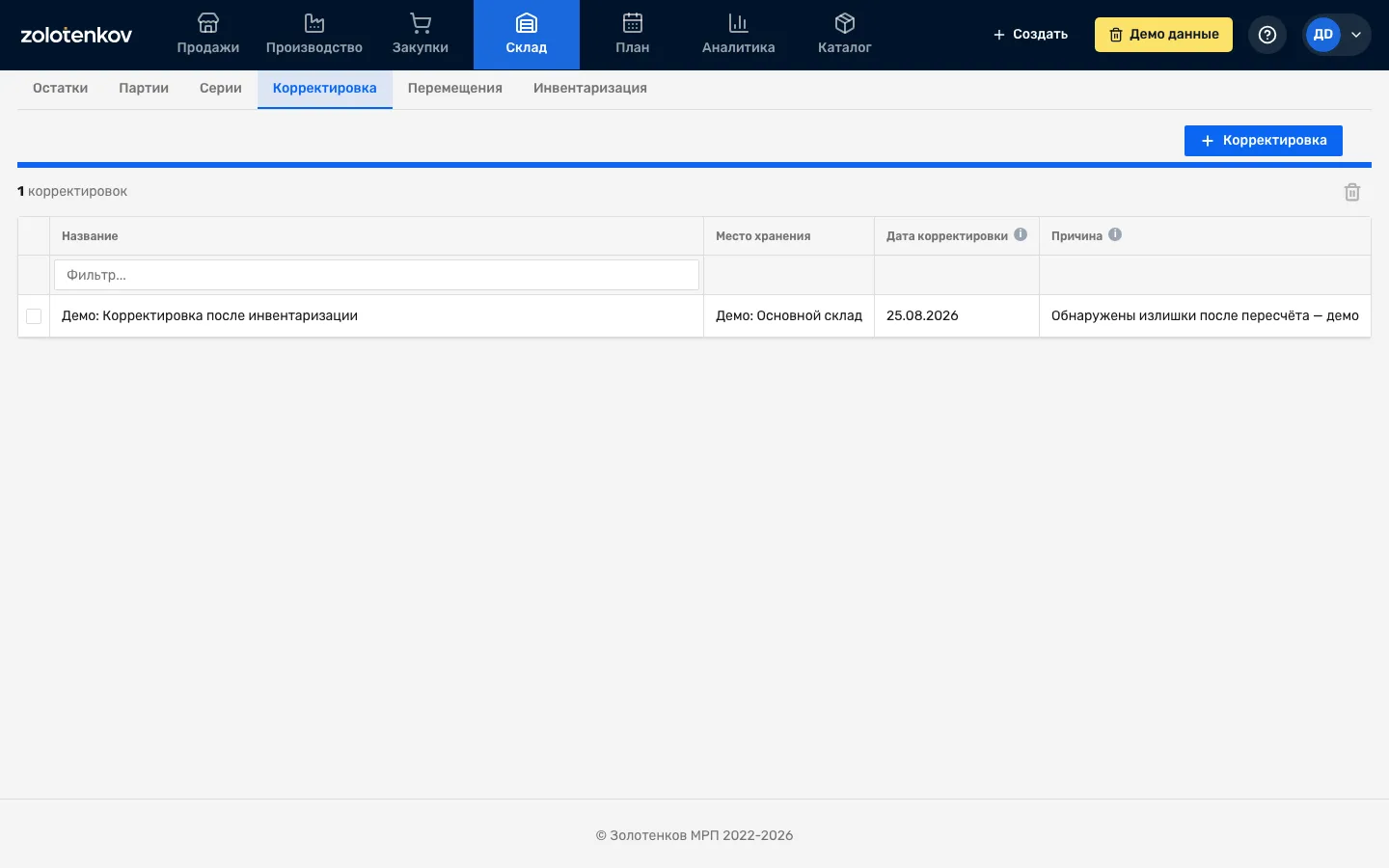Open the План section
Image resolution: width=1389 pixels, height=868 pixels.
[633, 35]
